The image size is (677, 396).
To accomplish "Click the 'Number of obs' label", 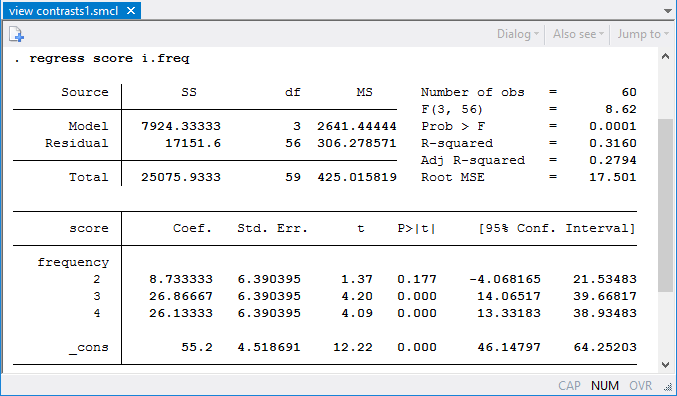I will (473, 92).
